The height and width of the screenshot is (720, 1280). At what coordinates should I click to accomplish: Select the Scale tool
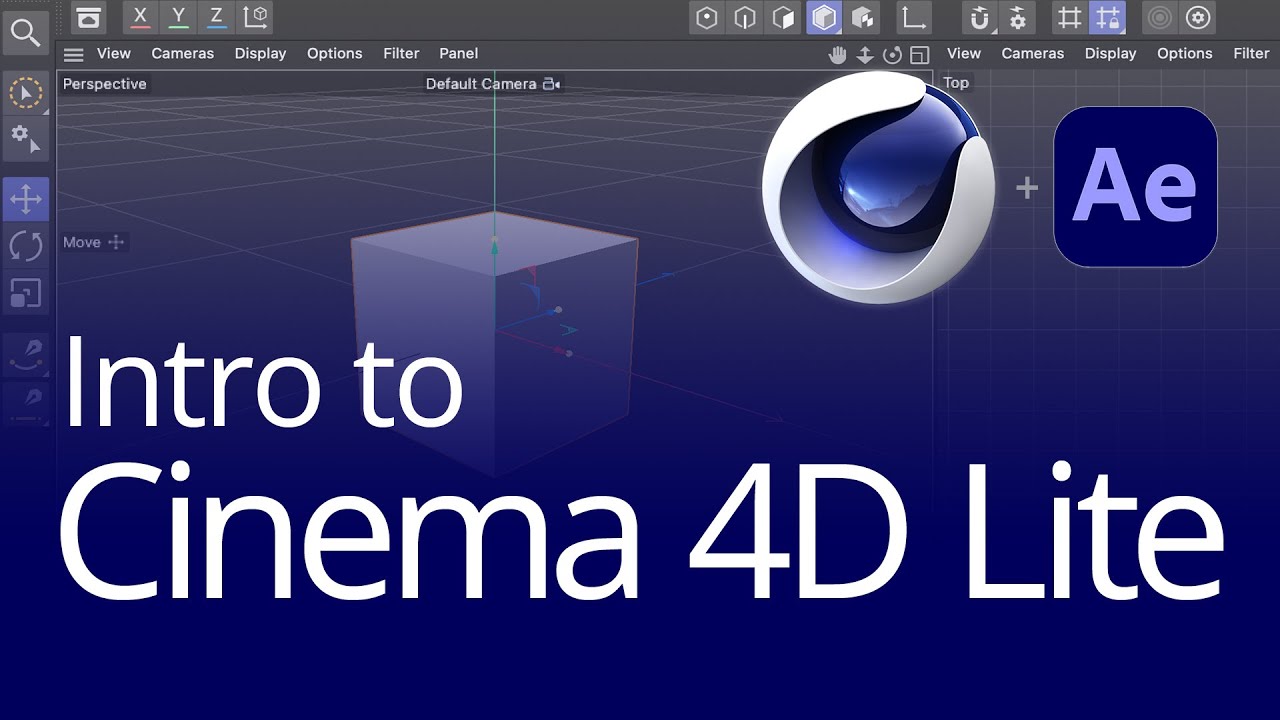[x=25, y=293]
